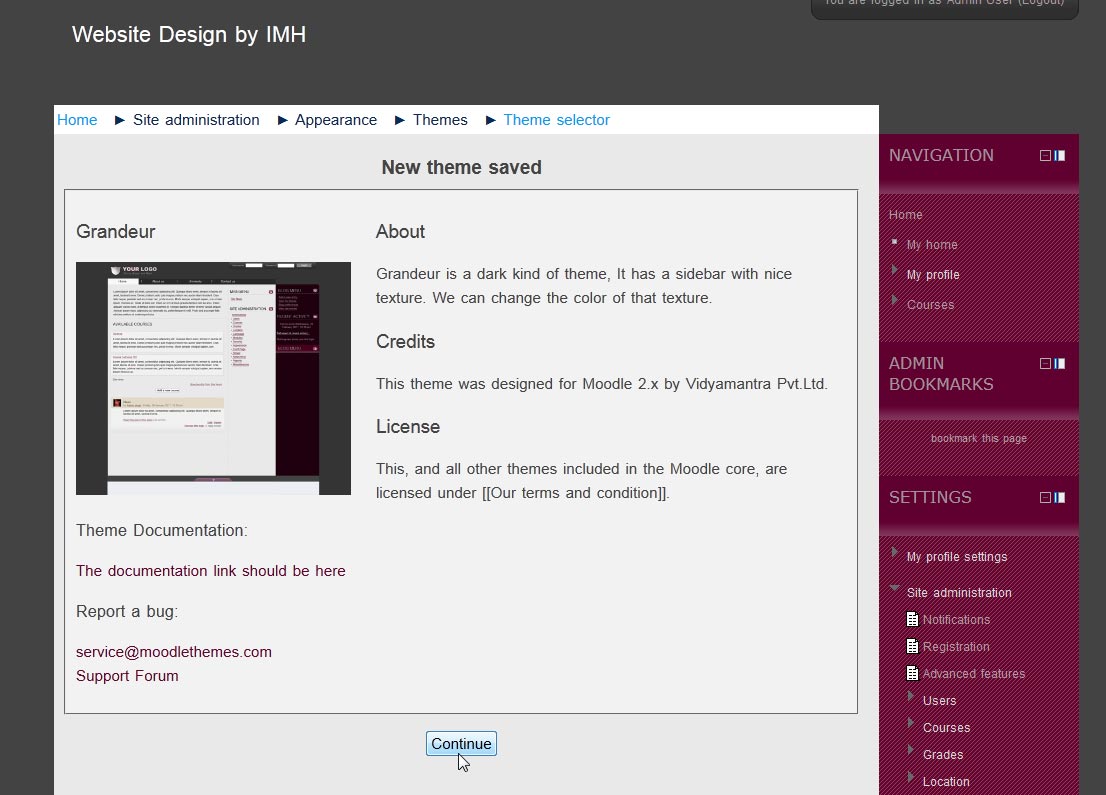
Task: Dock the Admin Bookmarks block
Action: (x=1060, y=363)
